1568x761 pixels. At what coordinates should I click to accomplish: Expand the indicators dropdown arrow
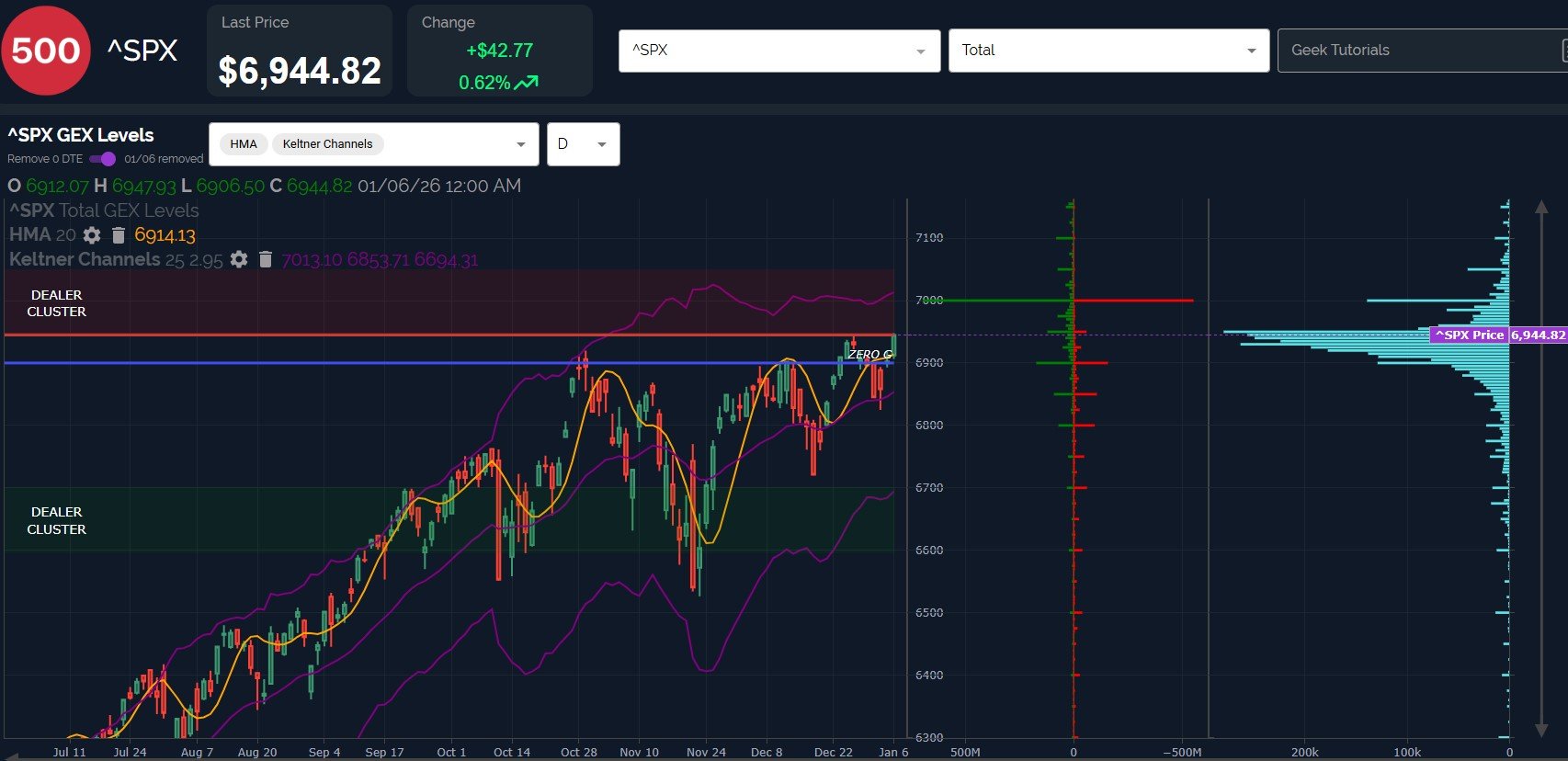(x=521, y=144)
